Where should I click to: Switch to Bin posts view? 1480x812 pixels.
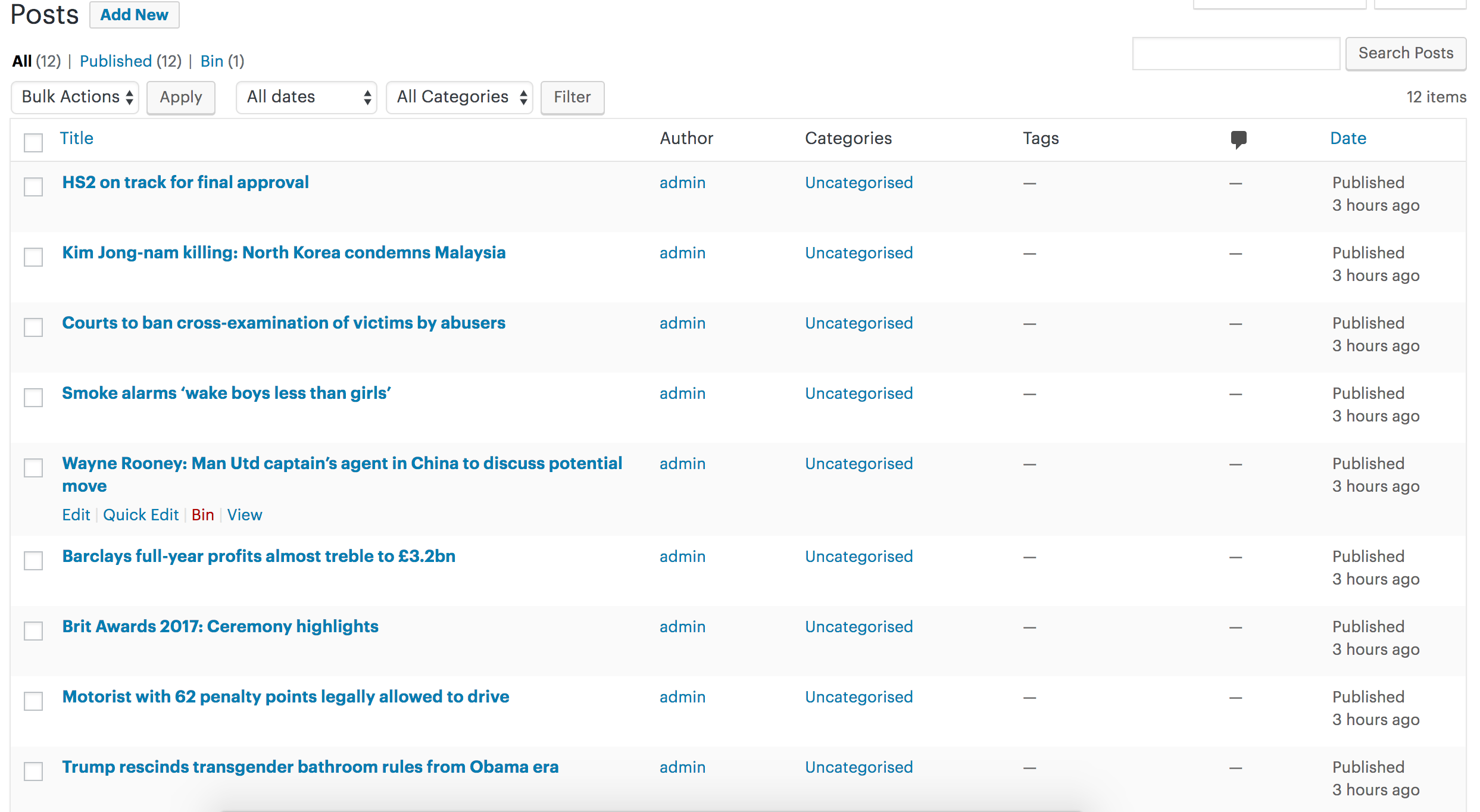click(x=212, y=61)
